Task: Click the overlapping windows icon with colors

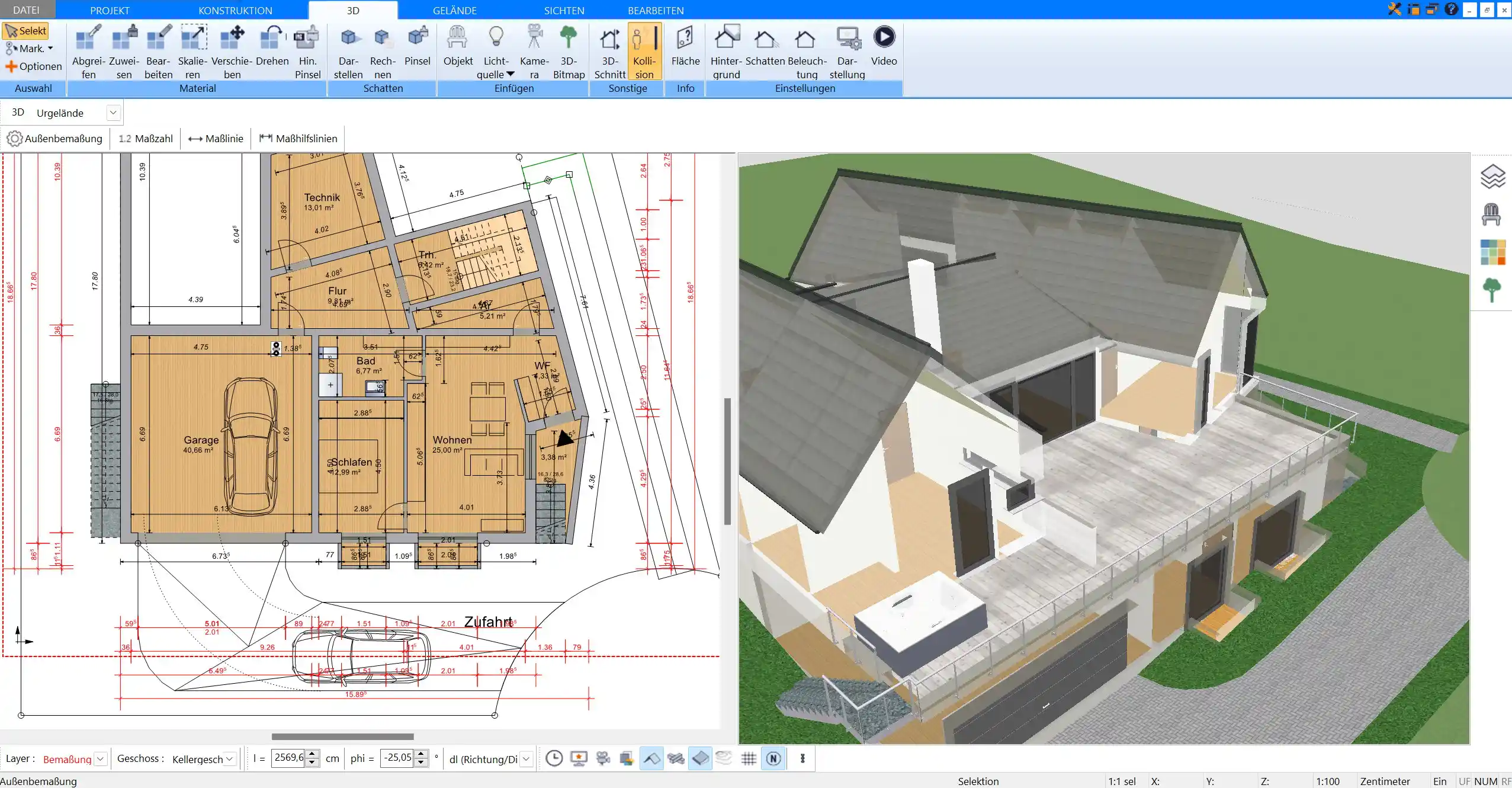Action: pos(627,758)
